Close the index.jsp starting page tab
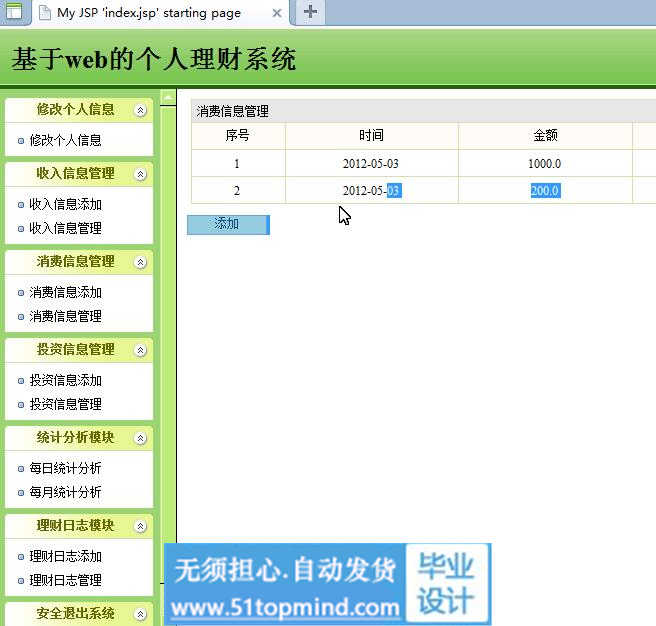This screenshot has height=626, width=656. [277, 13]
